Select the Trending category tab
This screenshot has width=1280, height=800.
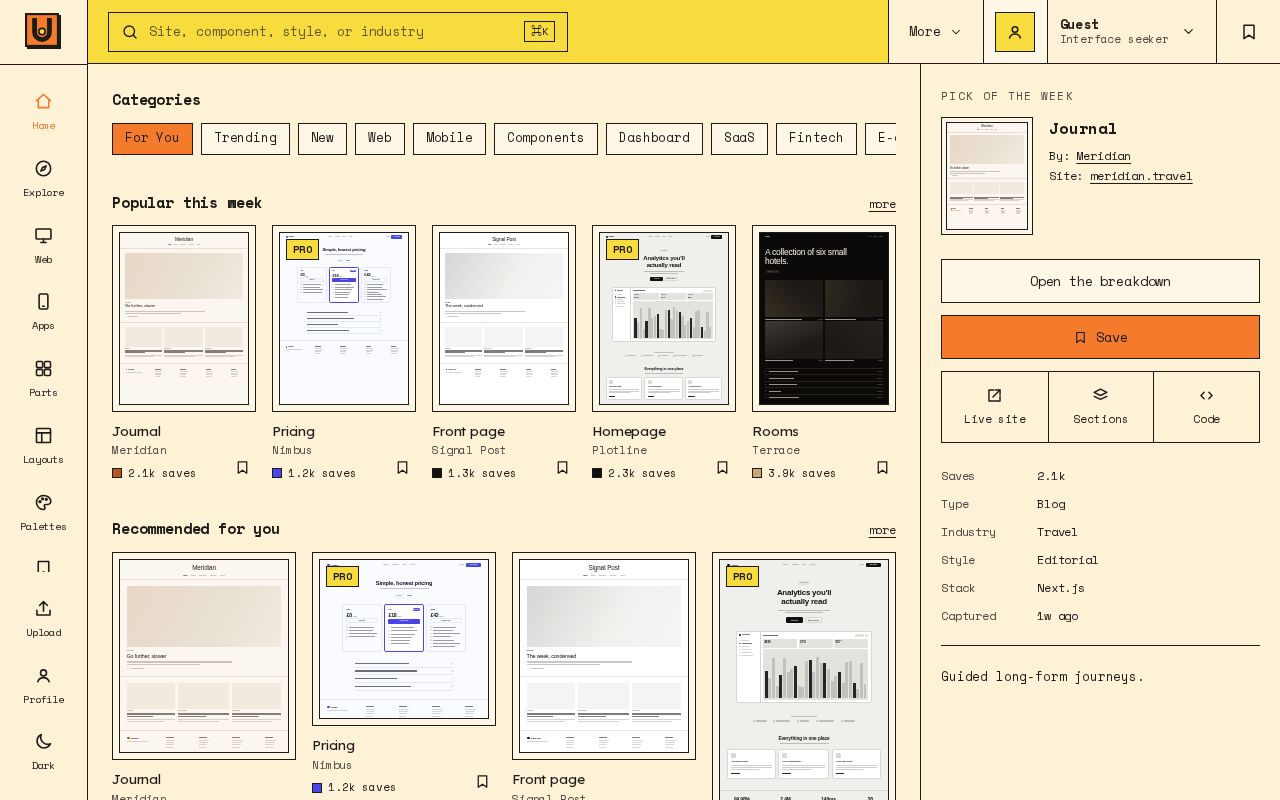pos(245,139)
